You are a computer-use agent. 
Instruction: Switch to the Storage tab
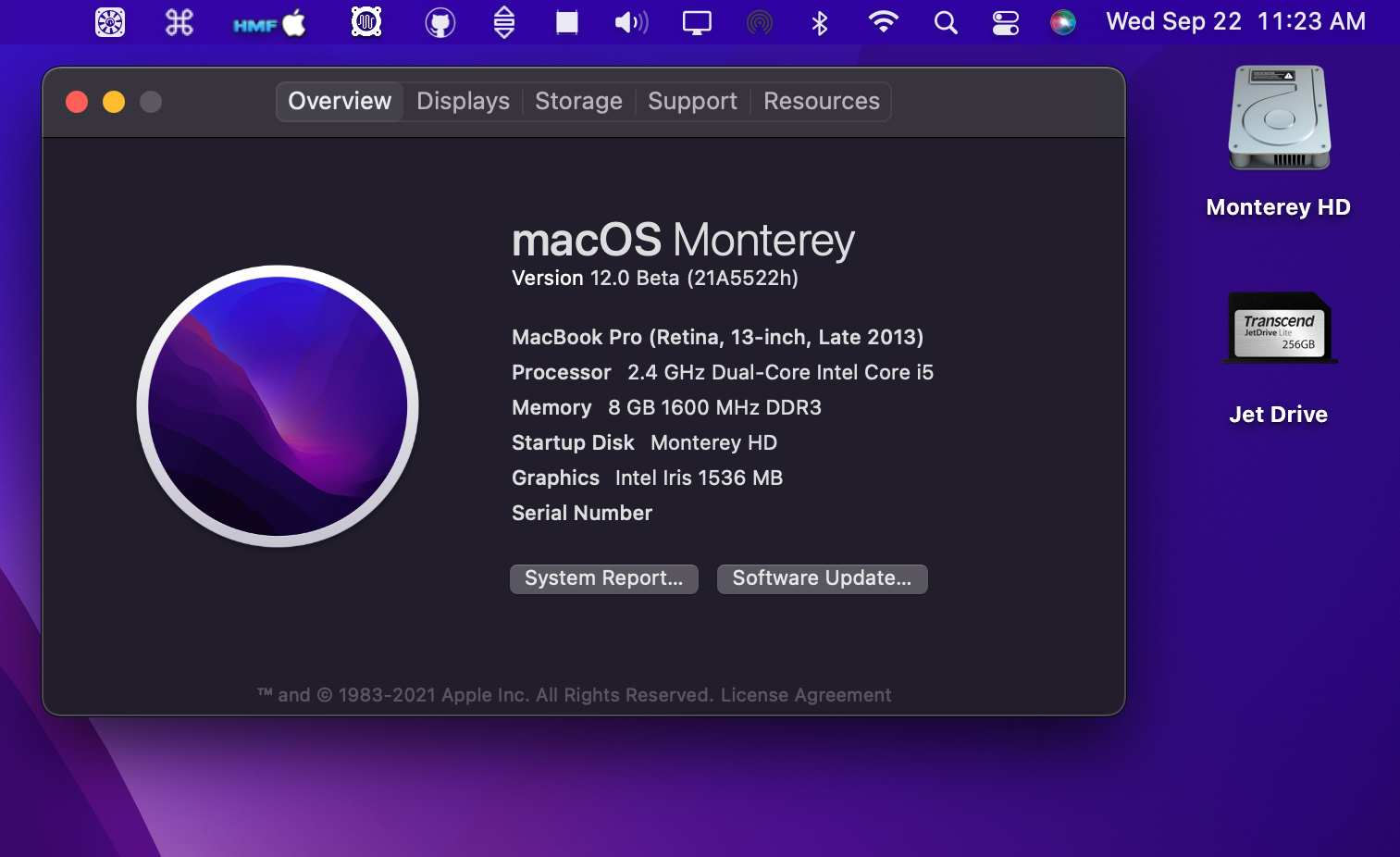pyautogui.click(x=578, y=101)
